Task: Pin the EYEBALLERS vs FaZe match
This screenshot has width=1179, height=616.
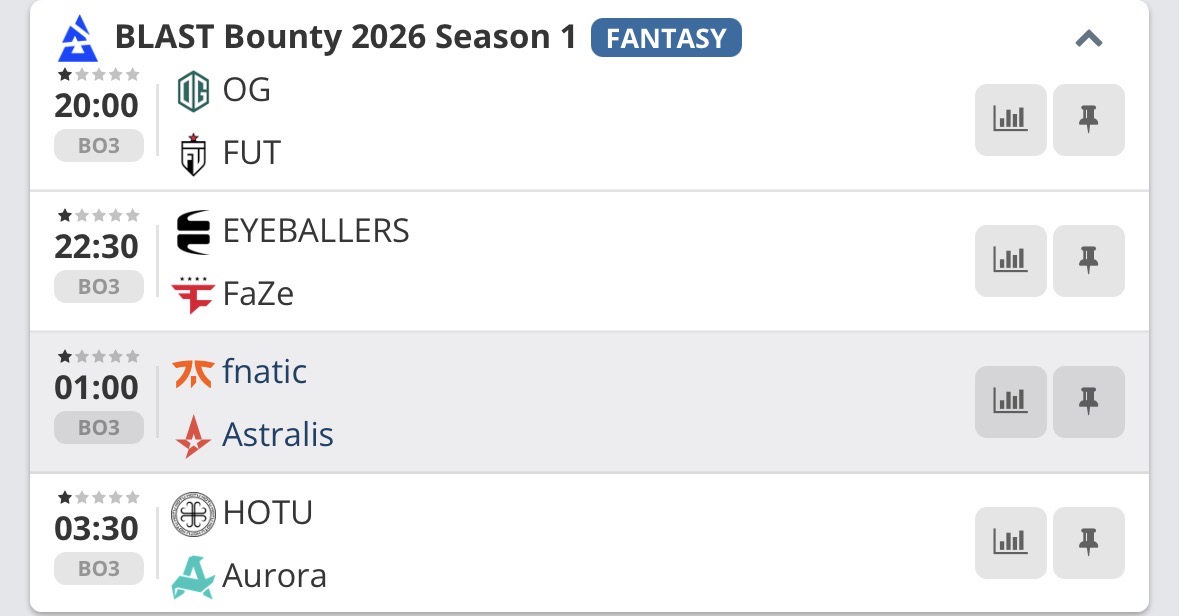Action: 1088,261
